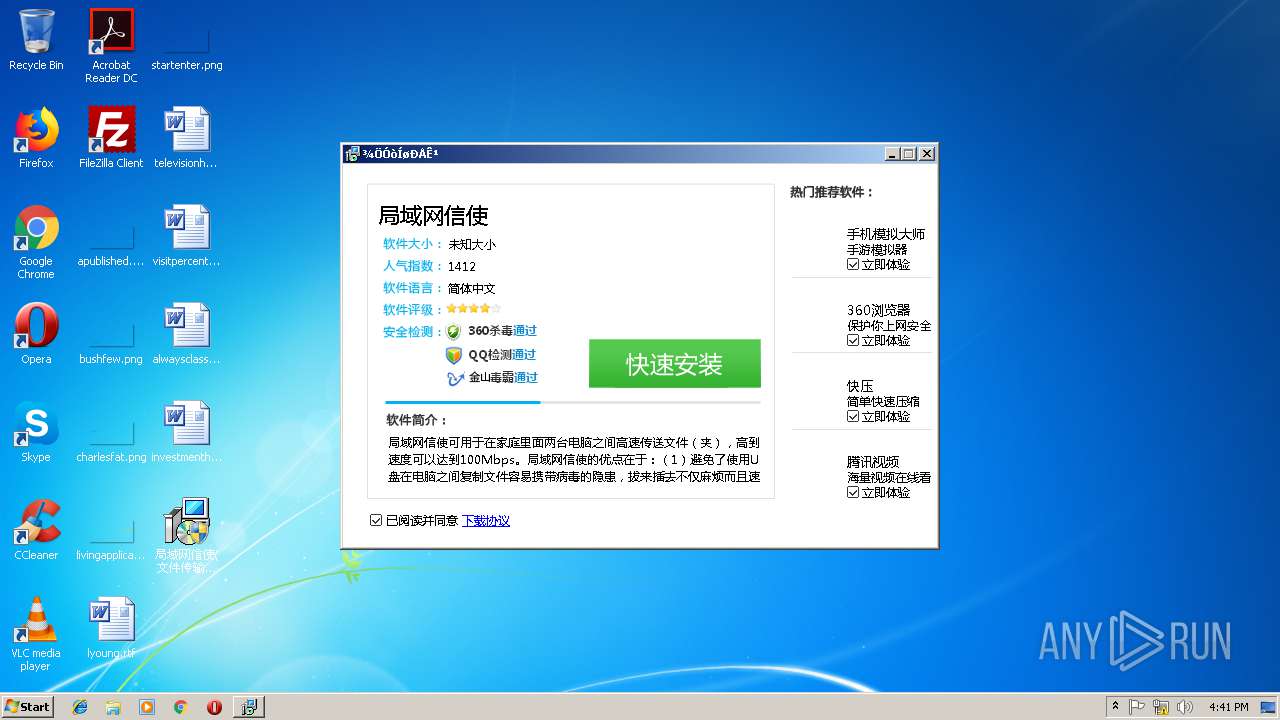Switch to the installer taskbar button
1280x720 pixels.
tap(249, 707)
